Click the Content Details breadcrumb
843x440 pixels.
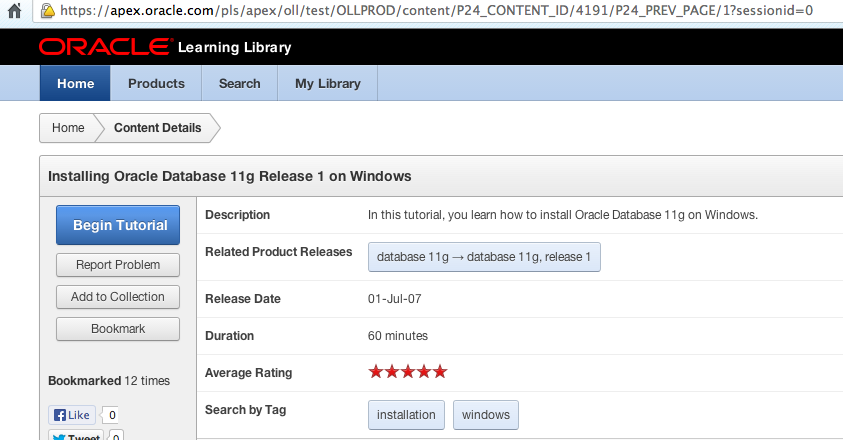158,128
